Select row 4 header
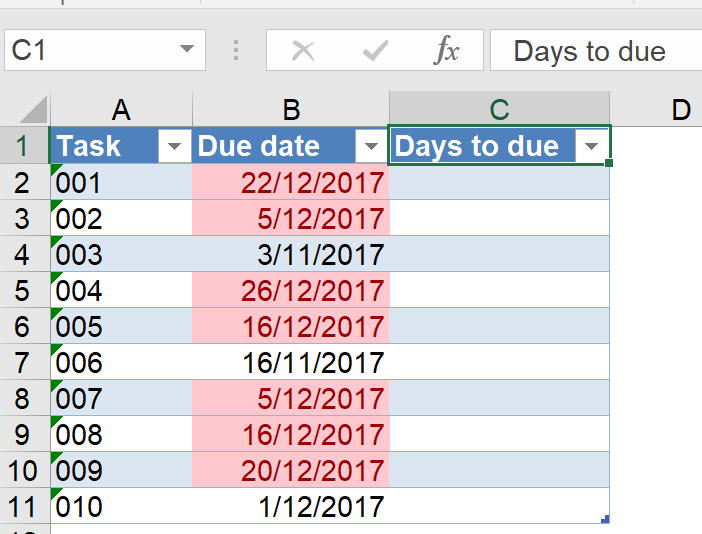The width and height of the screenshot is (702, 534). point(24,254)
